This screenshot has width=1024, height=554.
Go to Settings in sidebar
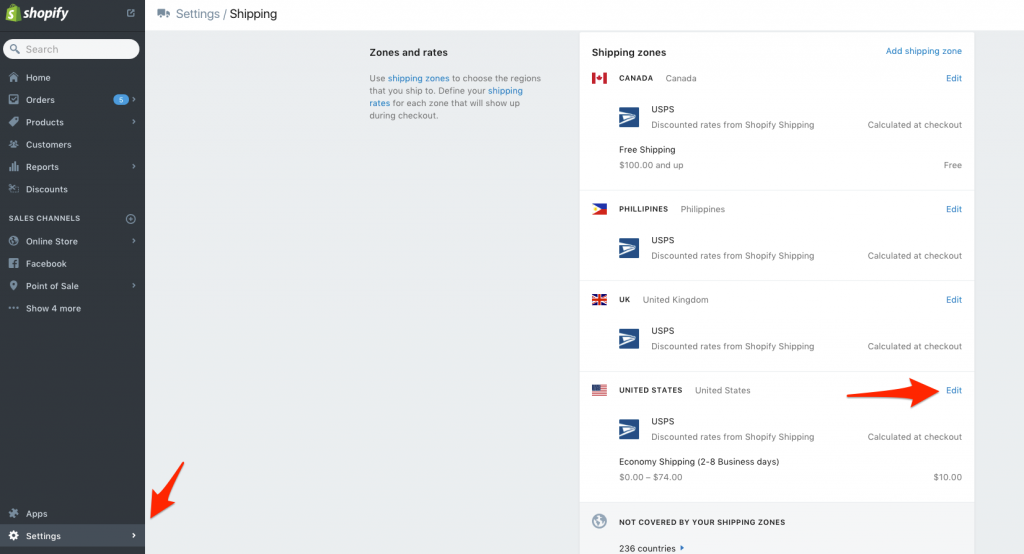click(43, 536)
